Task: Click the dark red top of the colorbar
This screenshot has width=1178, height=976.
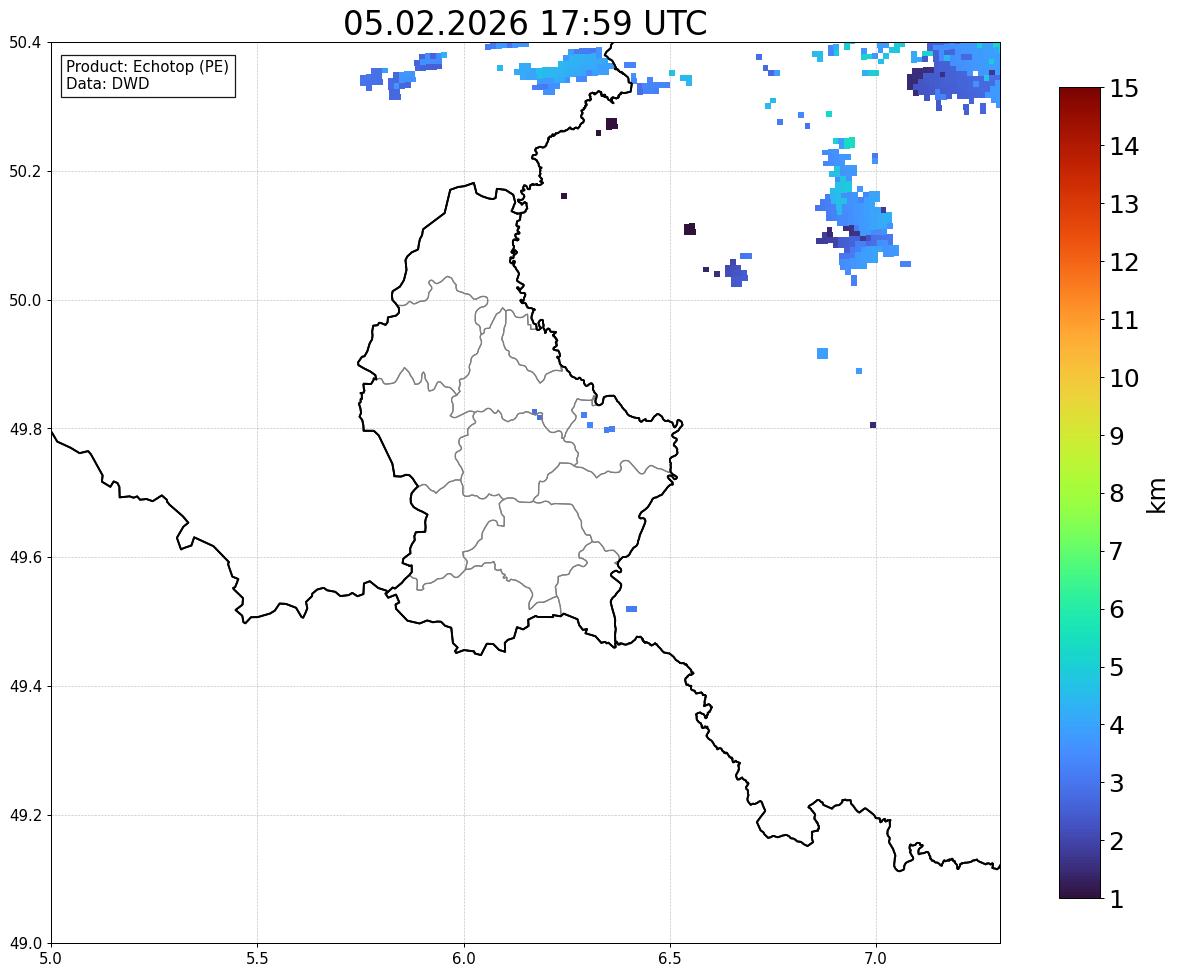Action: 1080,95
